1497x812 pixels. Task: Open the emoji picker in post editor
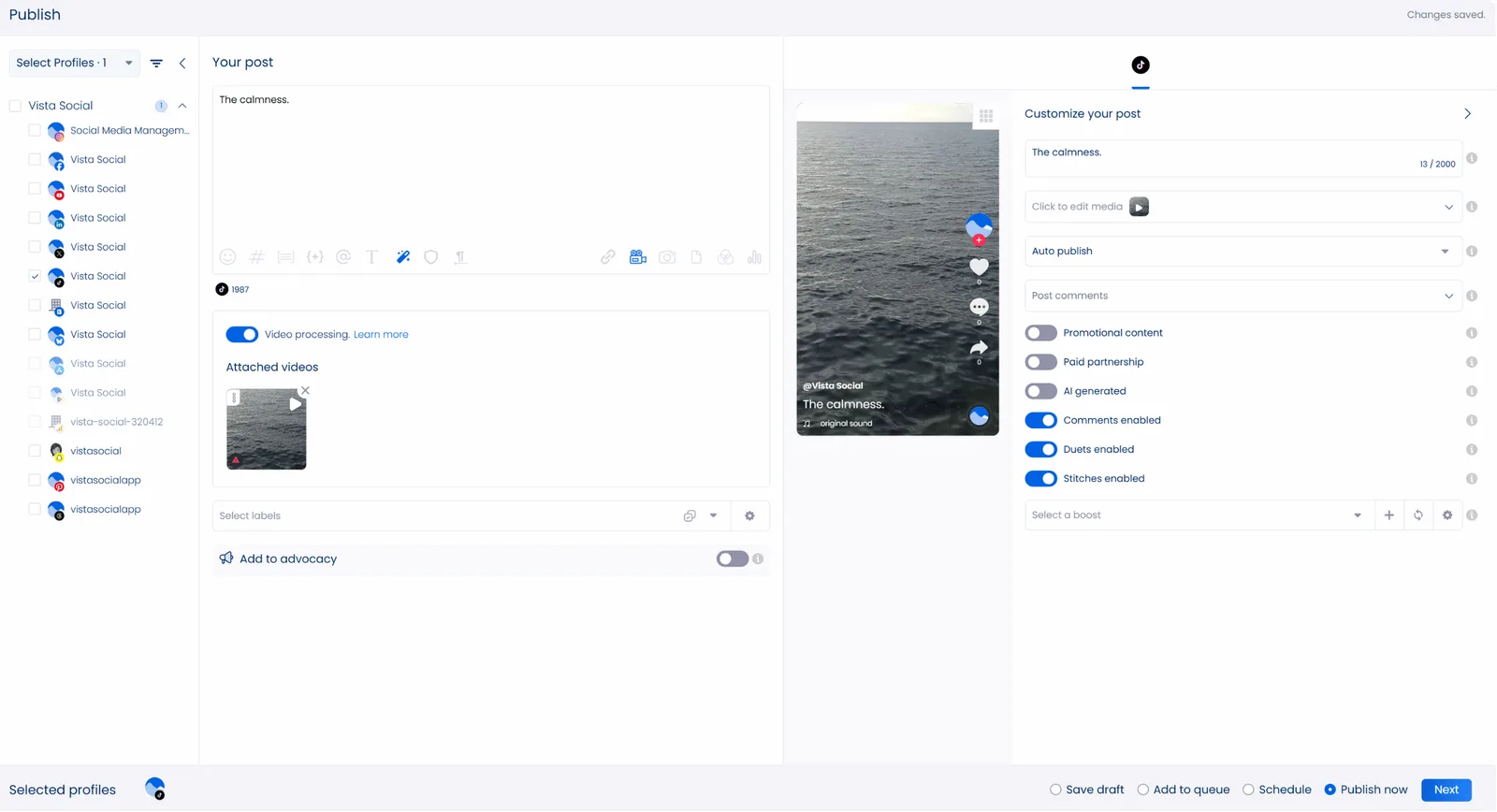click(x=227, y=257)
